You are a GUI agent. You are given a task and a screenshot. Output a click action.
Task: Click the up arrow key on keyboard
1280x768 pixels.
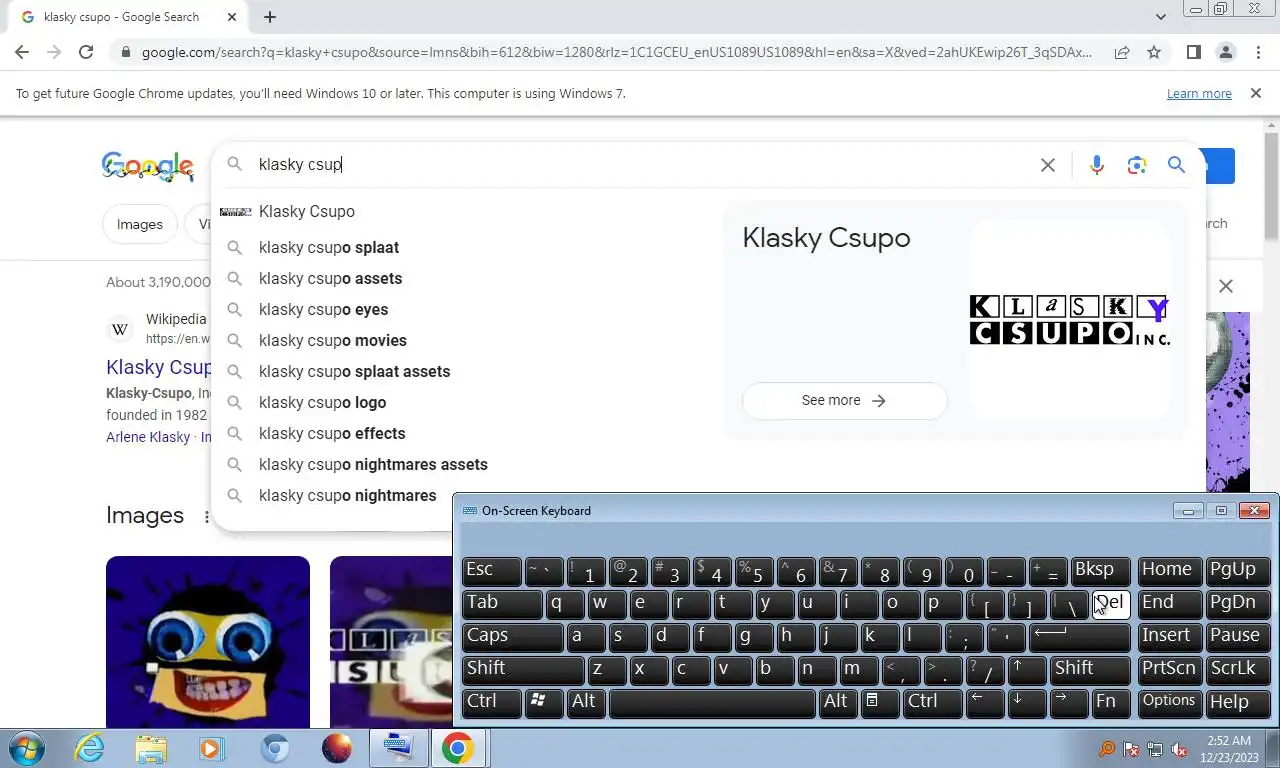1025,670
